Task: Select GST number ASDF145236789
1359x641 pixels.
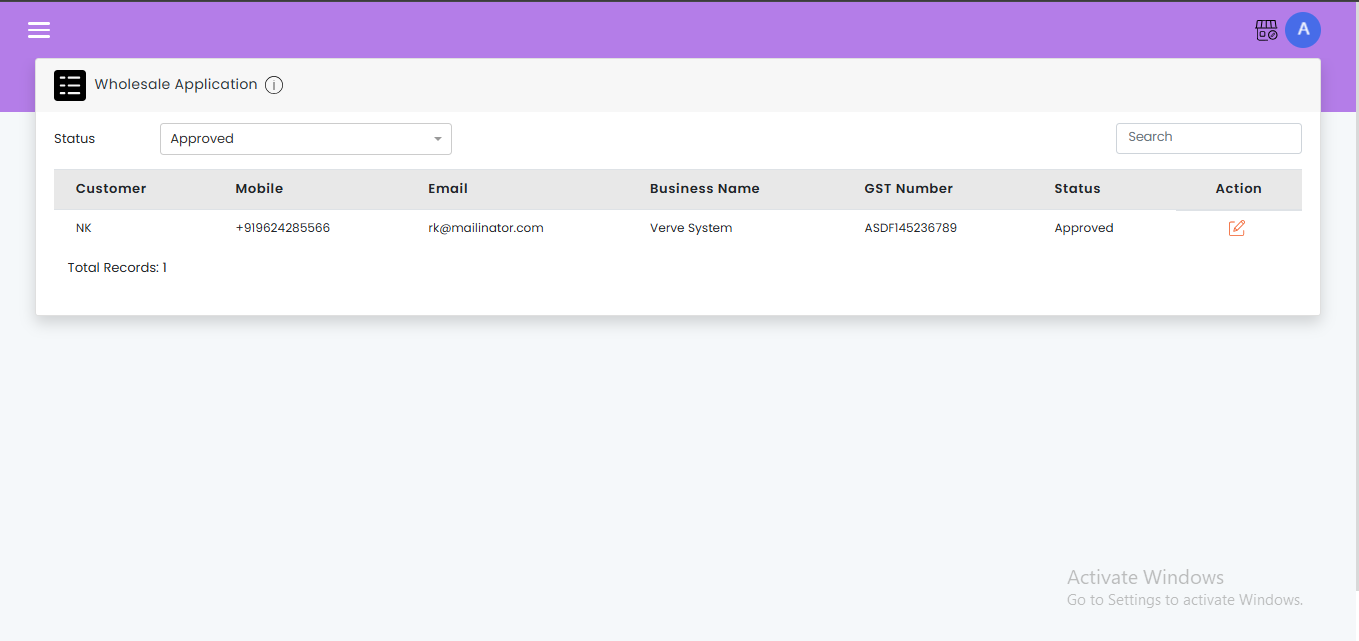Action: pyautogui.click(x=911, y=228)
